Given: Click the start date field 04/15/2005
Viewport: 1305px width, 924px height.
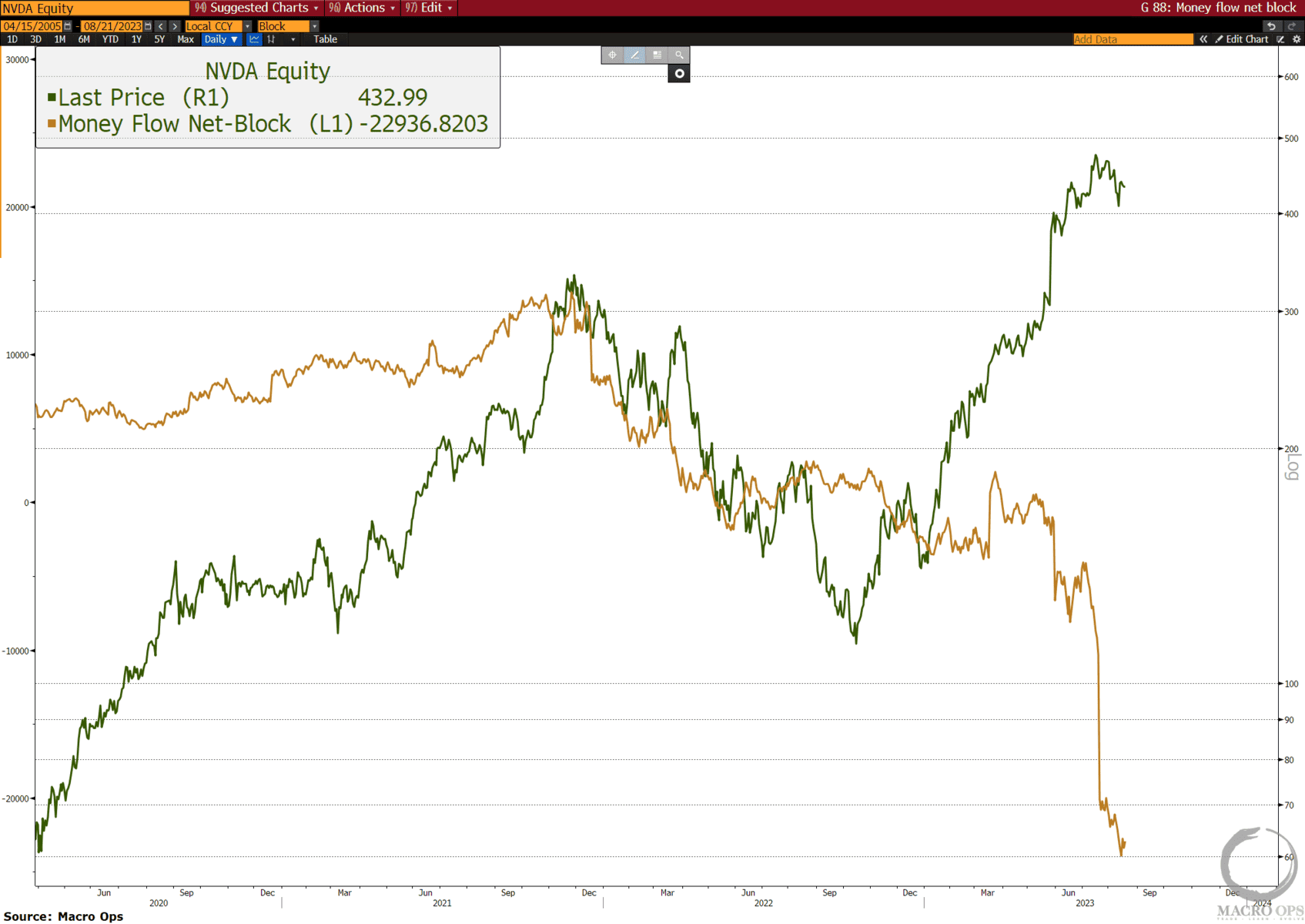Looking at the screenshot, I should [x=32, y=26].
